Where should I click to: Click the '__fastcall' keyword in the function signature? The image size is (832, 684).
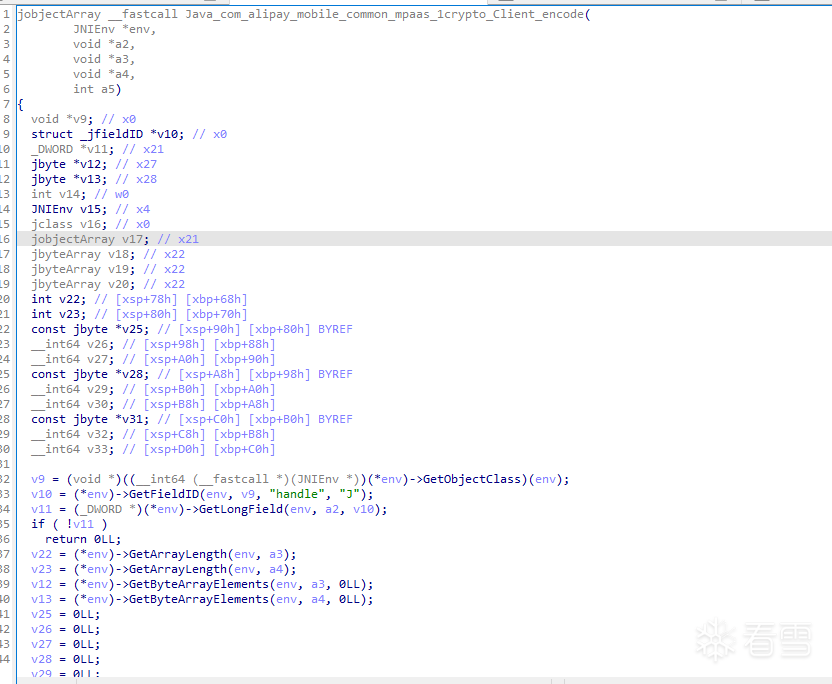143,14
